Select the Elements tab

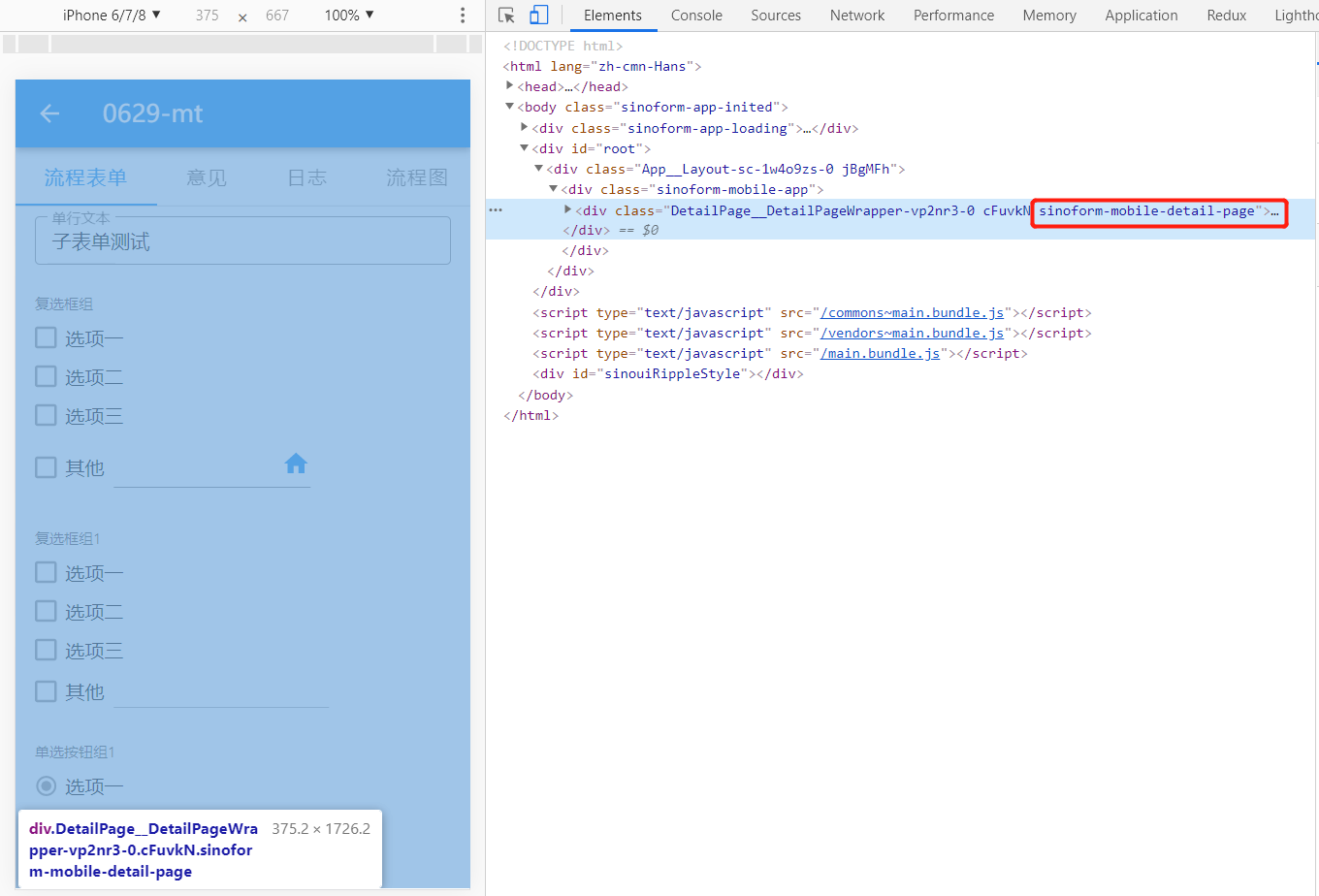(613, 16)
